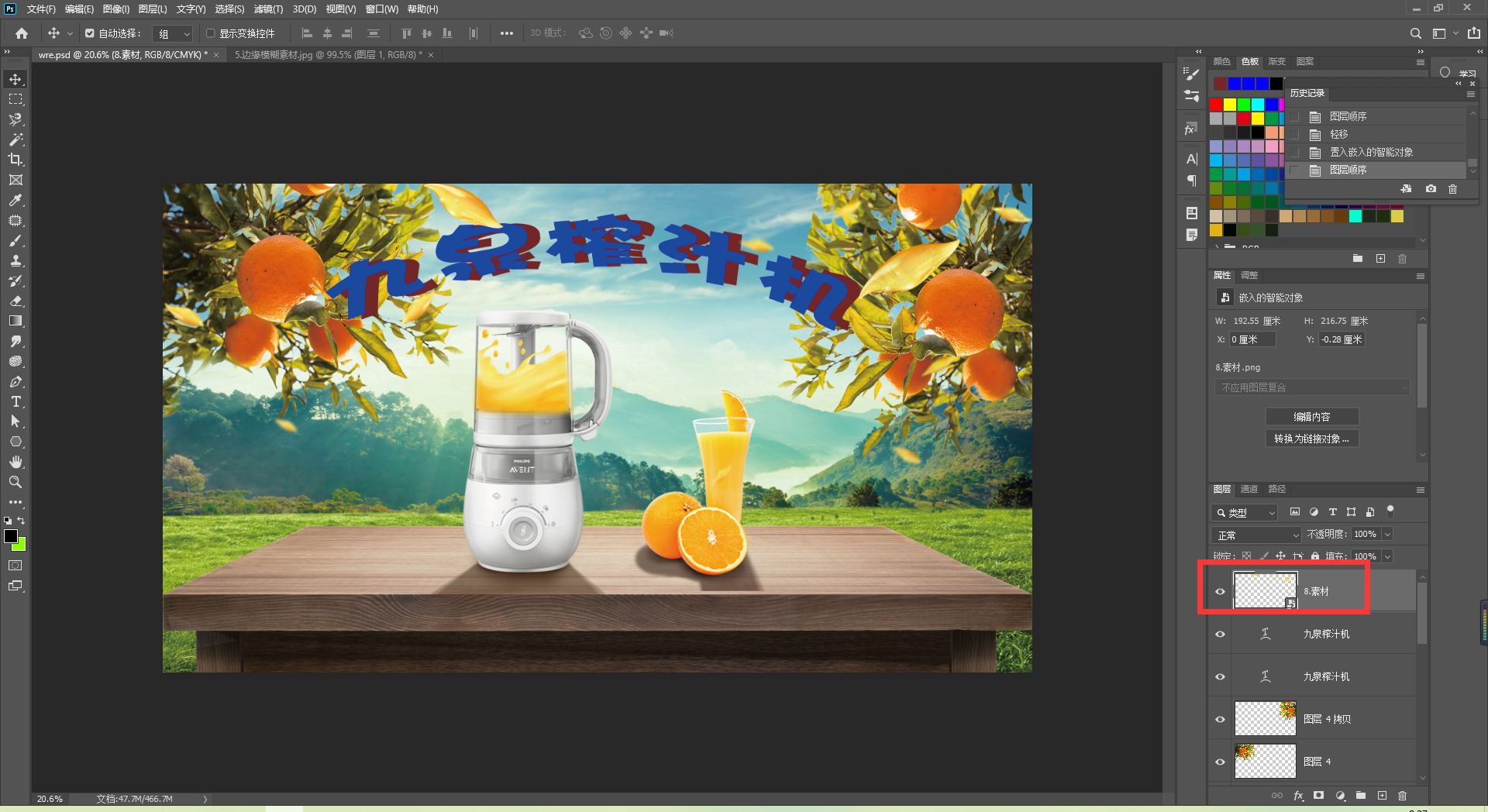Switch to the 渐变 panel tab
This screenshot has width=1488, height=812.
[1276, 62]
